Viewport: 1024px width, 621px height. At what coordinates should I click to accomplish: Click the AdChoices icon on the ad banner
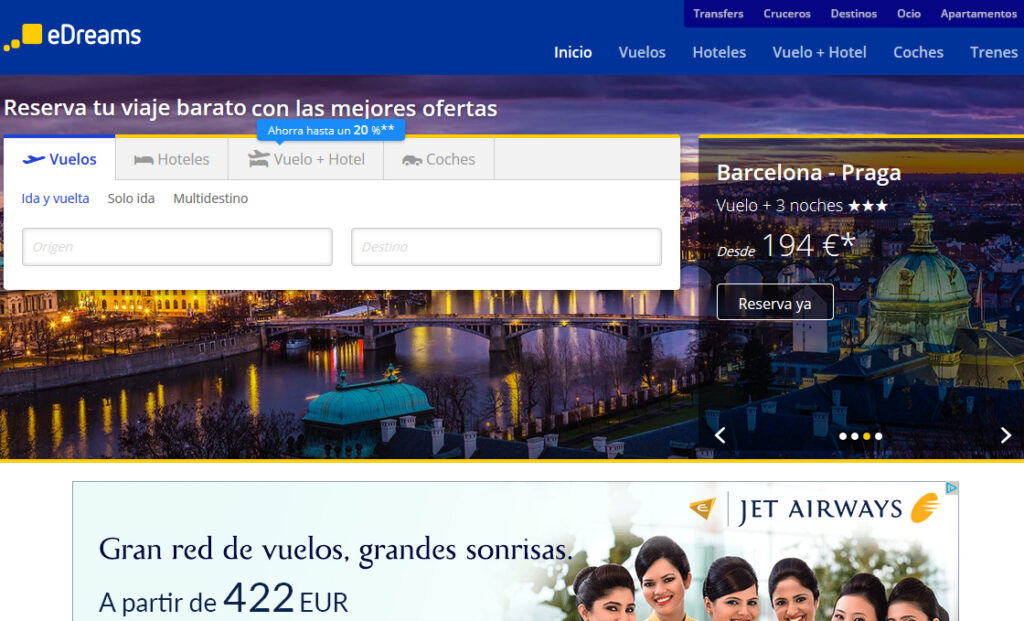click(951, 489)
